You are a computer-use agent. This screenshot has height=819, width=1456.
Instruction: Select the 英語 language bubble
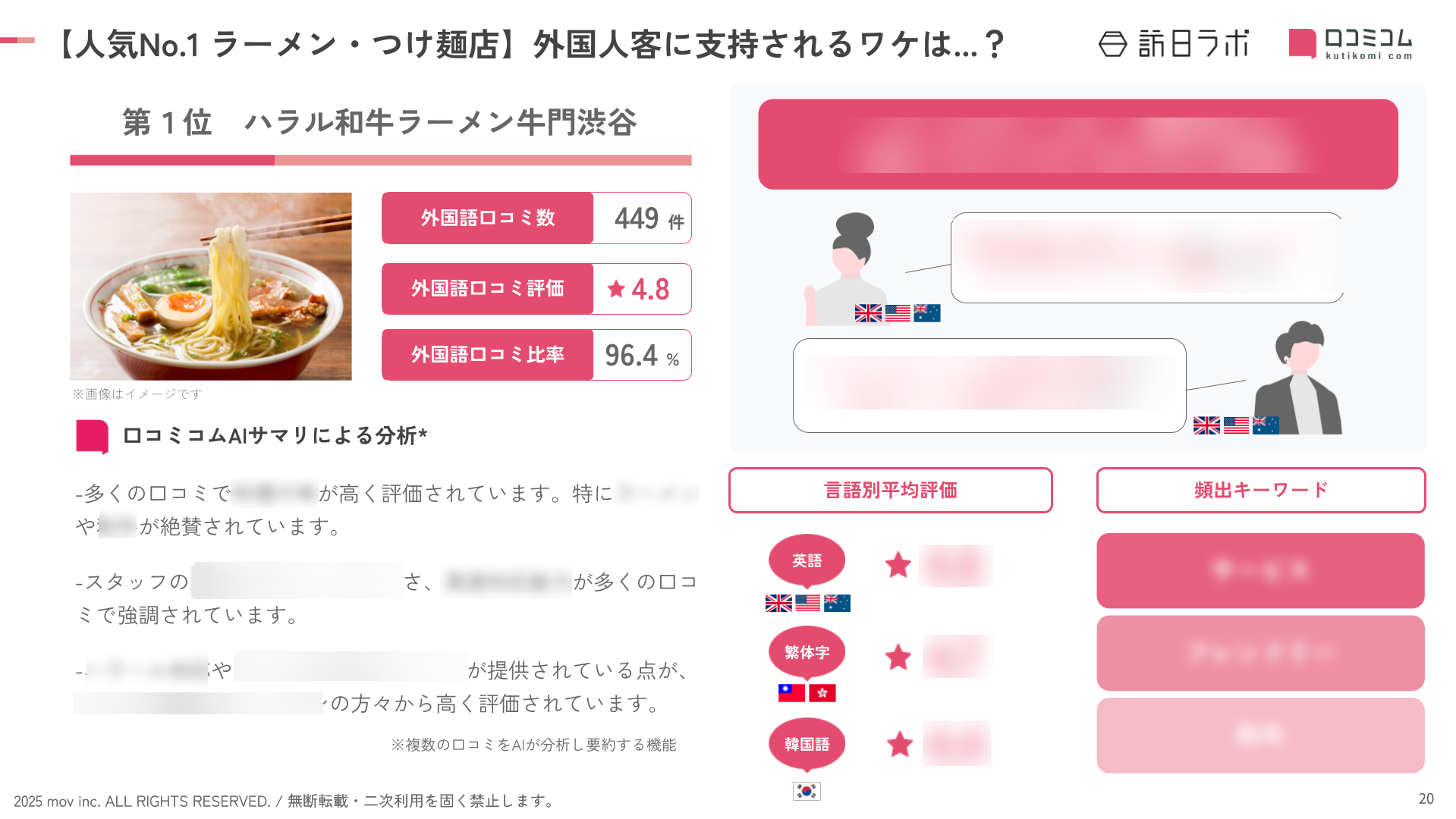[807, 561]
